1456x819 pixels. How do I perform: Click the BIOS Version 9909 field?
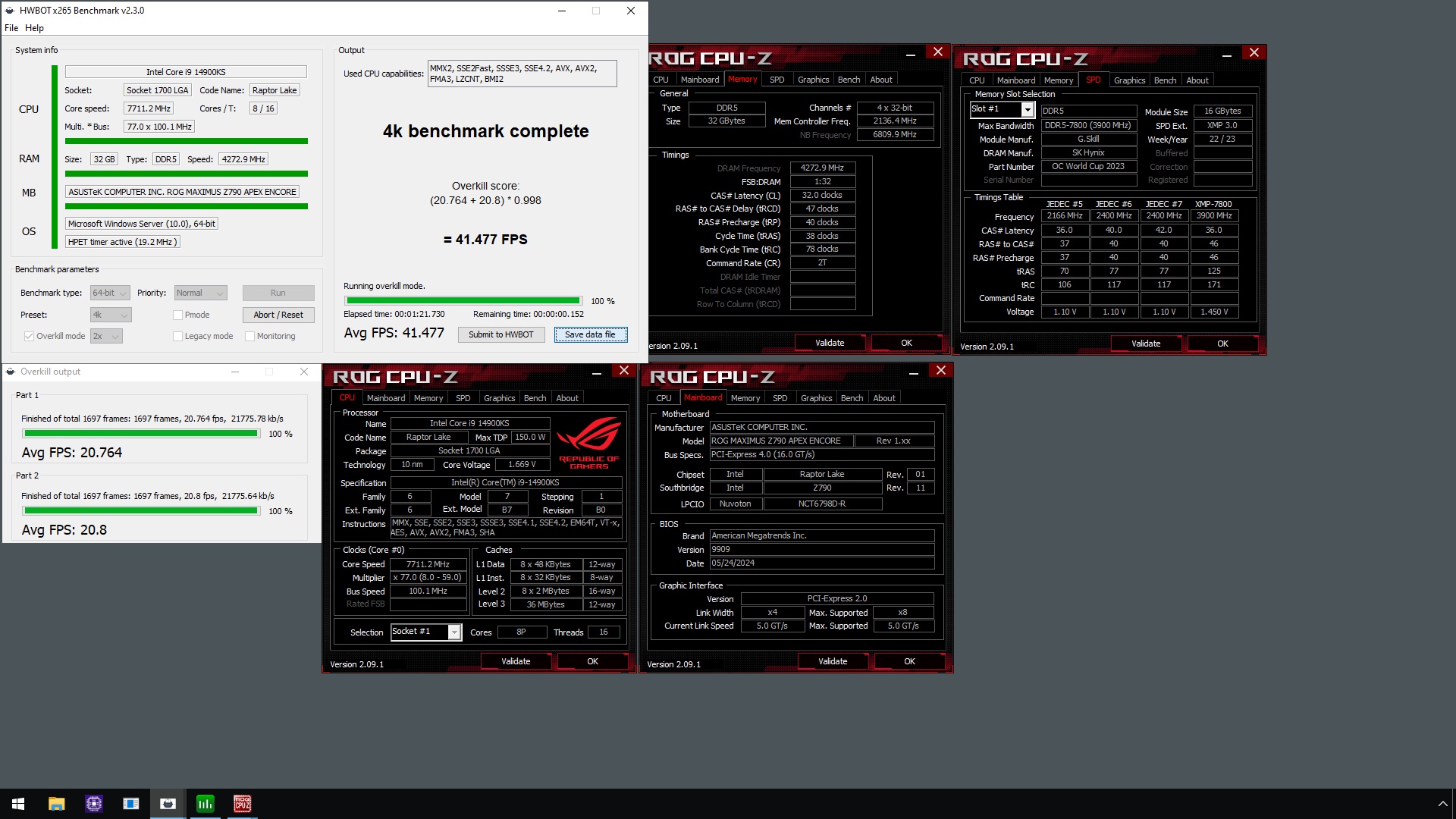(x=822, y=549)
